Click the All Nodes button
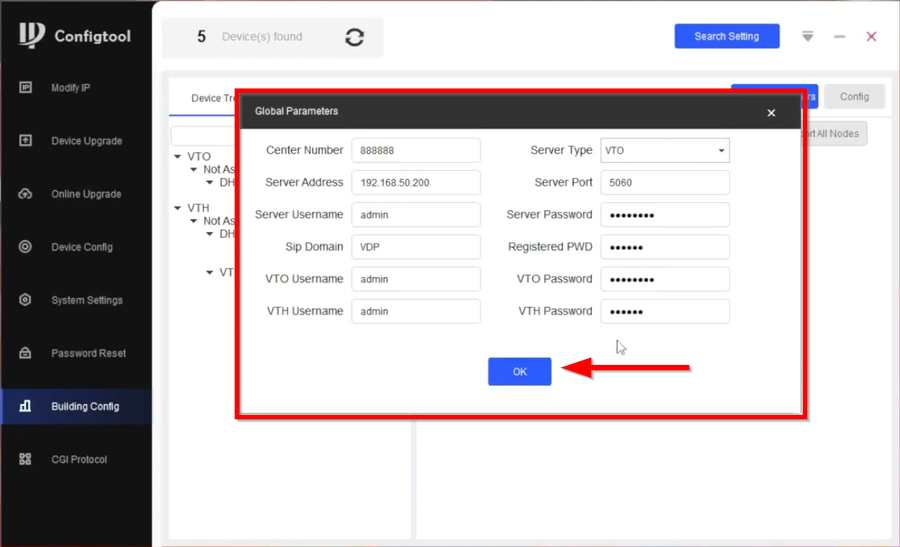Screen dimensions: 900x547 835,134
